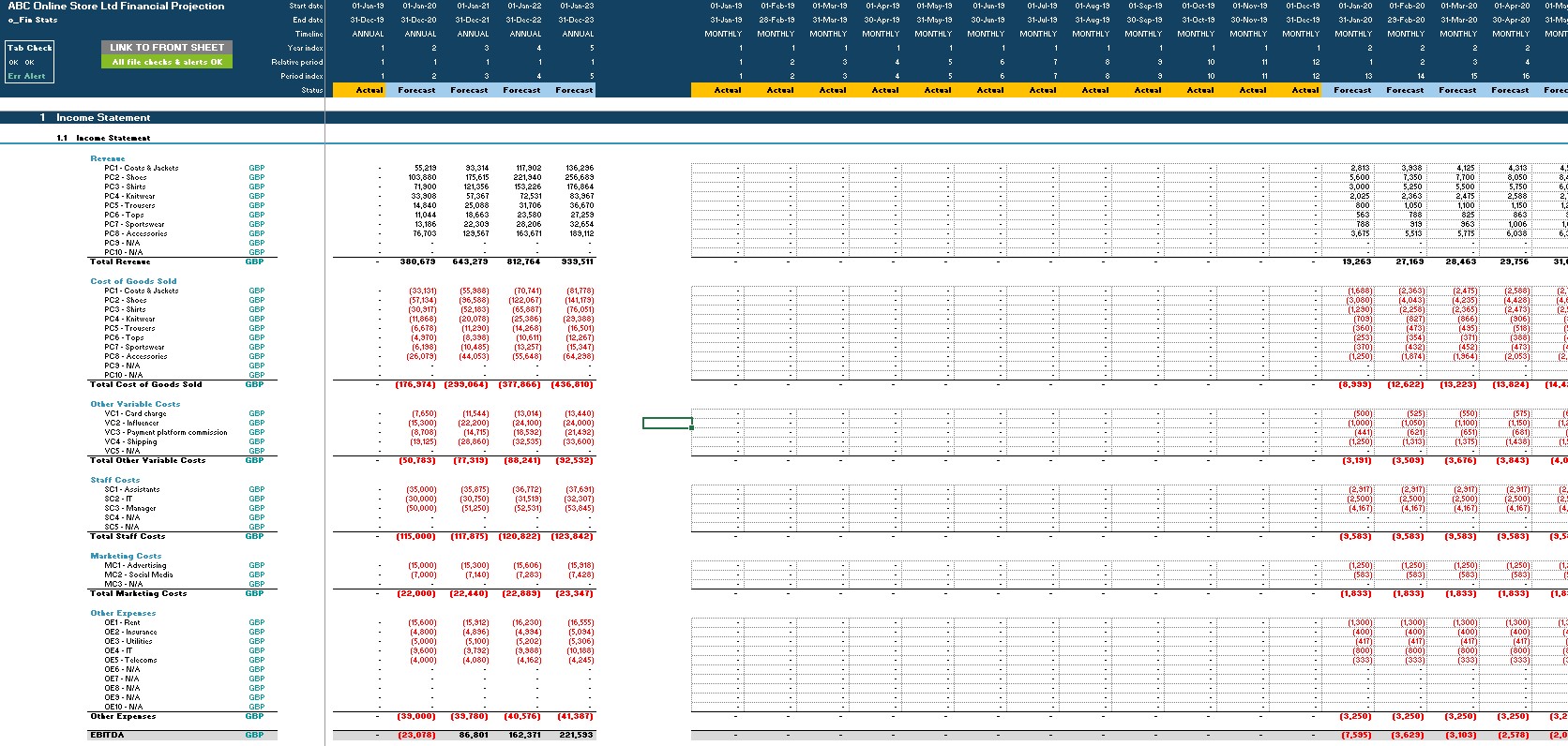Select the 'VC4 - Shipping' row label
This screenshot has width=1568, height=746.
[x=128, y=441]
